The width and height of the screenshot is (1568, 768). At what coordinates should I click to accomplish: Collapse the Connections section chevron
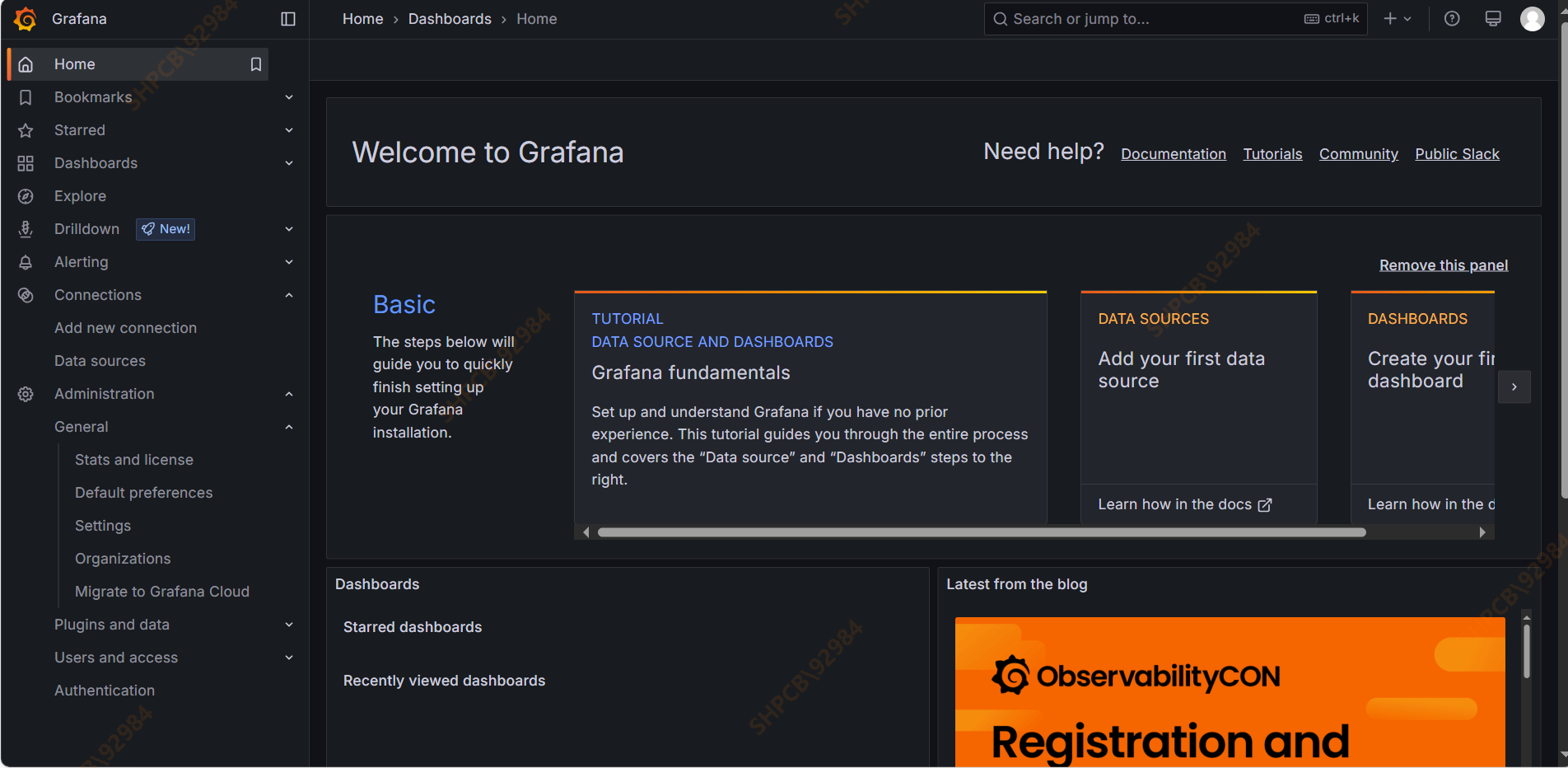[289, 295]
